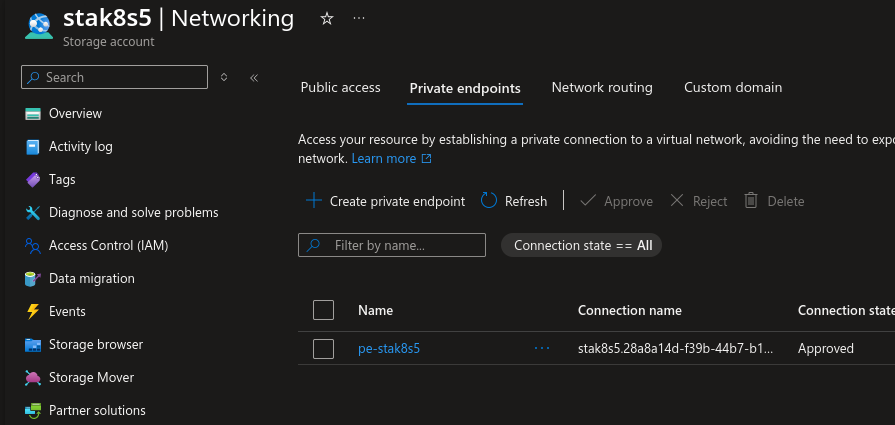Collapse the sidebar with double chevron
Image resolution: width=895 pixels, height=425 pixels.
(x=254, y=78)
